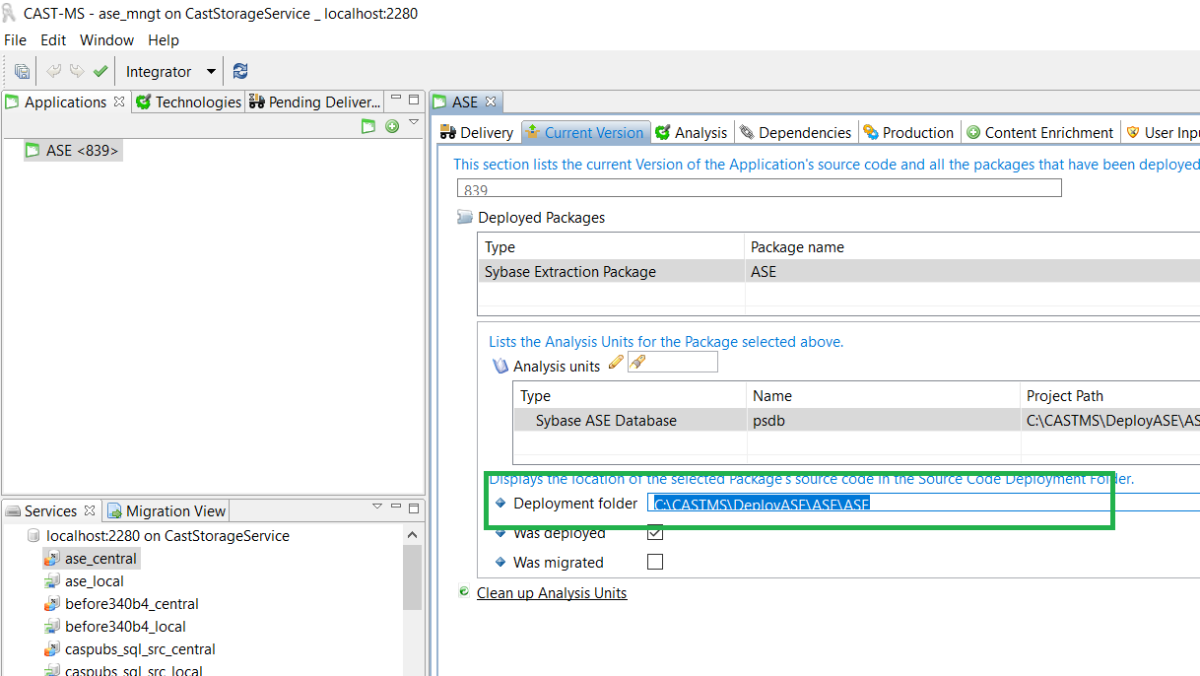Minimize the Services panel
1200x676 pixels.
pos(396,508)
